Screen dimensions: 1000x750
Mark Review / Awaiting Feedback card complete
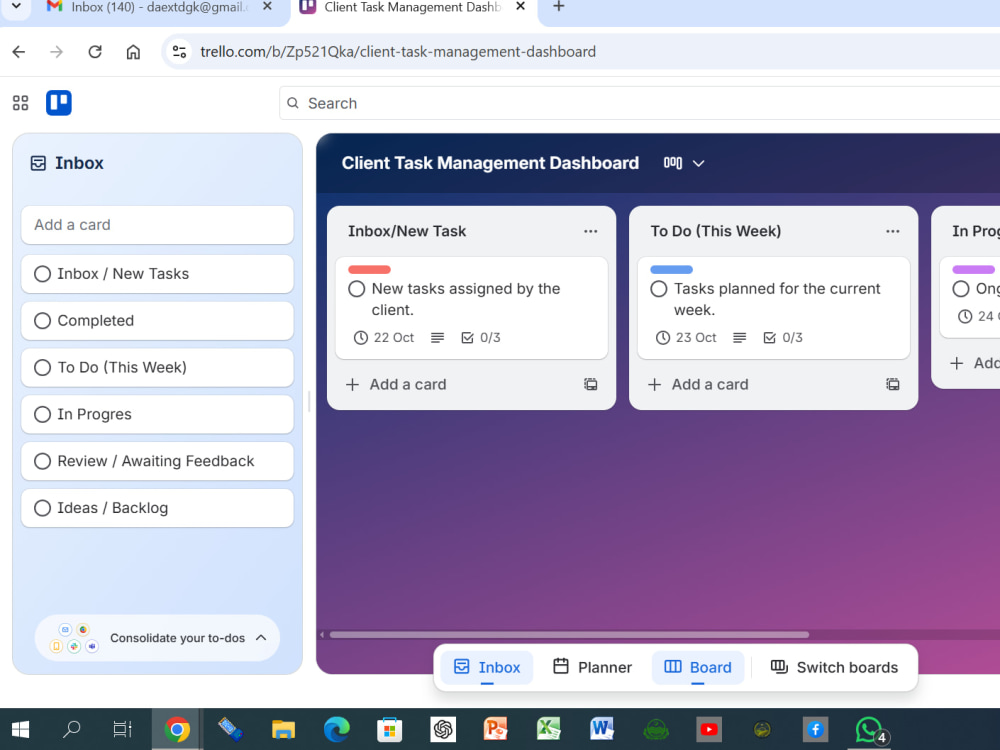tap(43, 461)
